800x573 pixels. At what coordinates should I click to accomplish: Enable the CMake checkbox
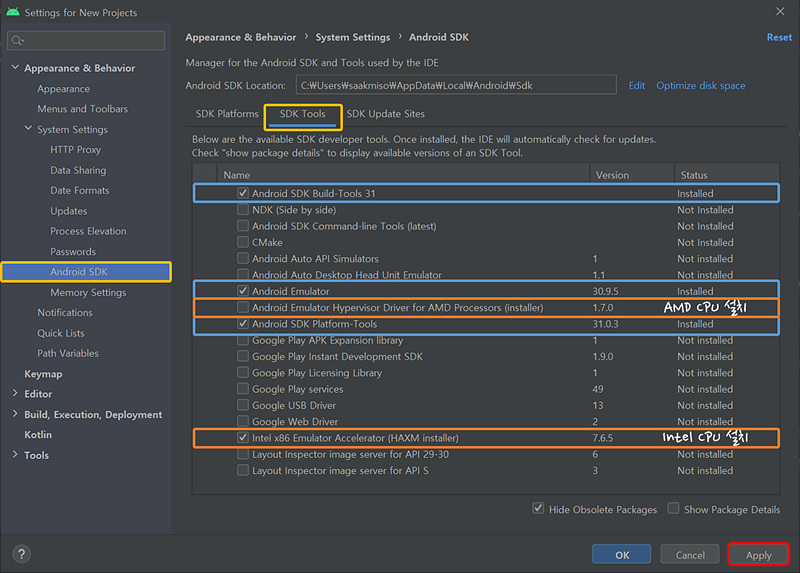click(x=243, y=242)
